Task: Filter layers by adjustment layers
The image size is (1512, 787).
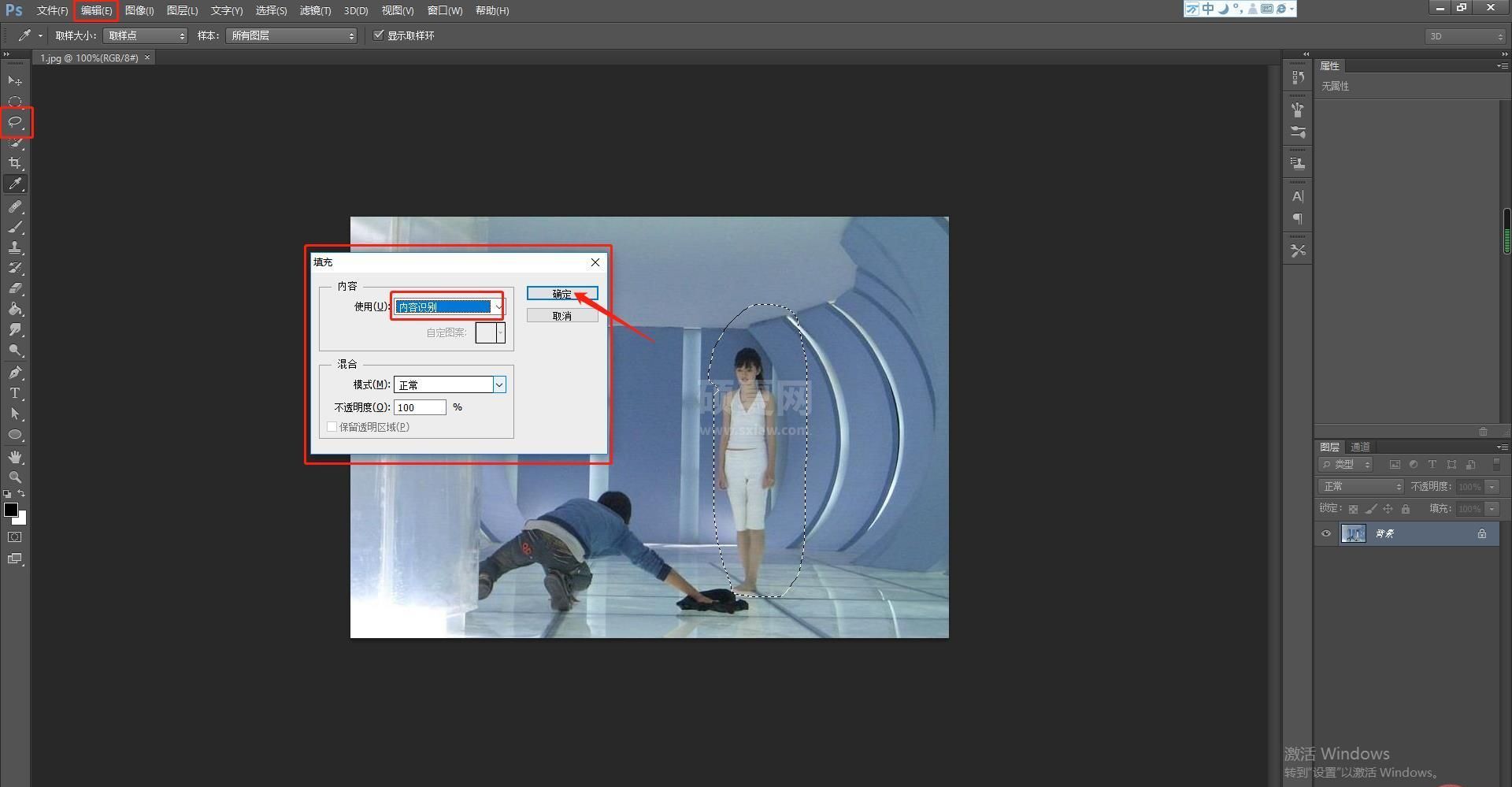Action: coord(1414,465)
